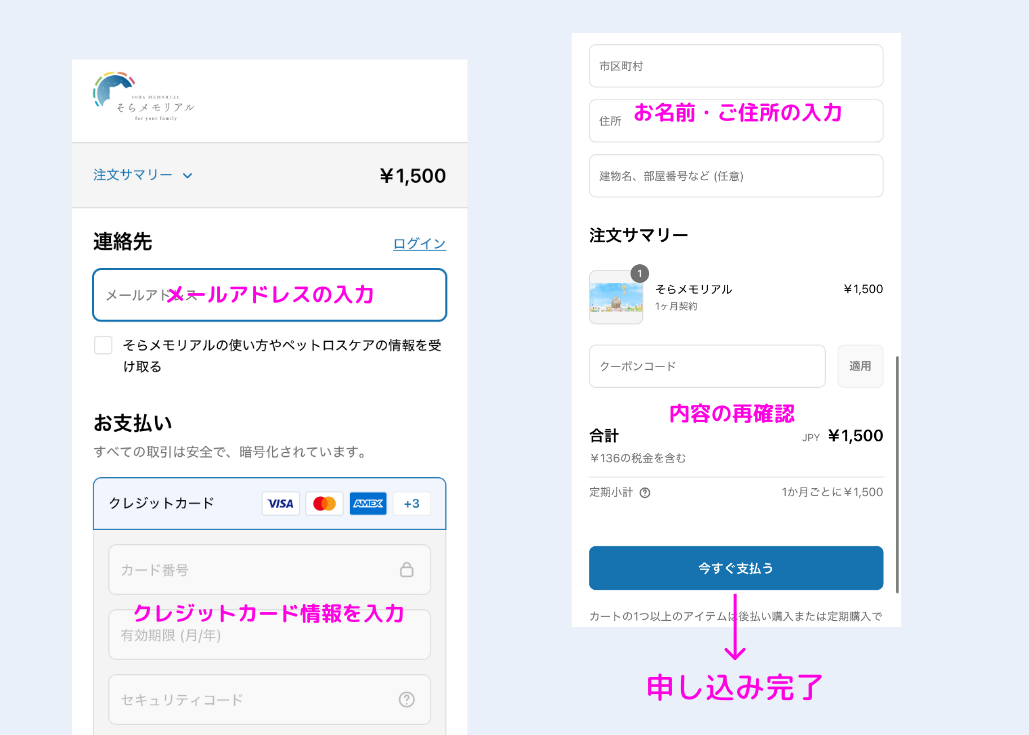Click the Mastercard icon
This screenshot has width=1029, height=735.
[324, 503]
